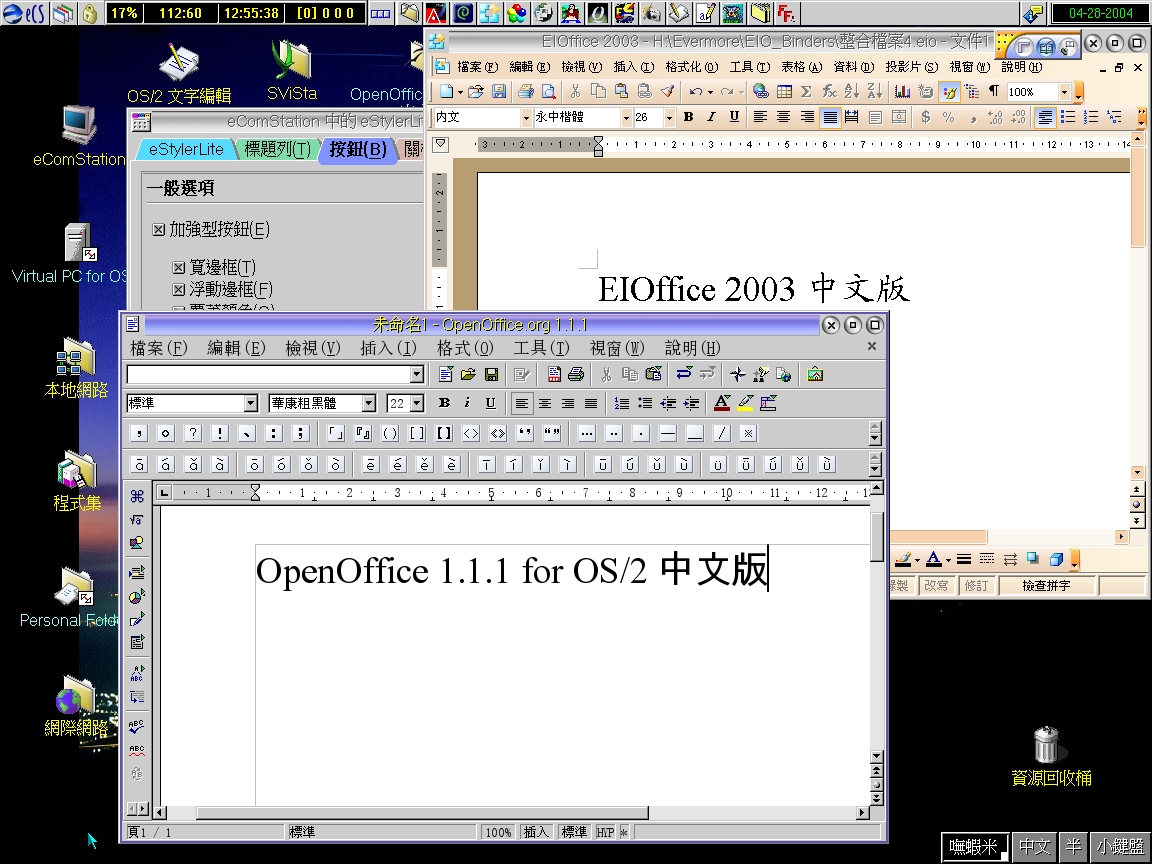Open the 表格(A) menu in EIOffice

click(802, 67)
